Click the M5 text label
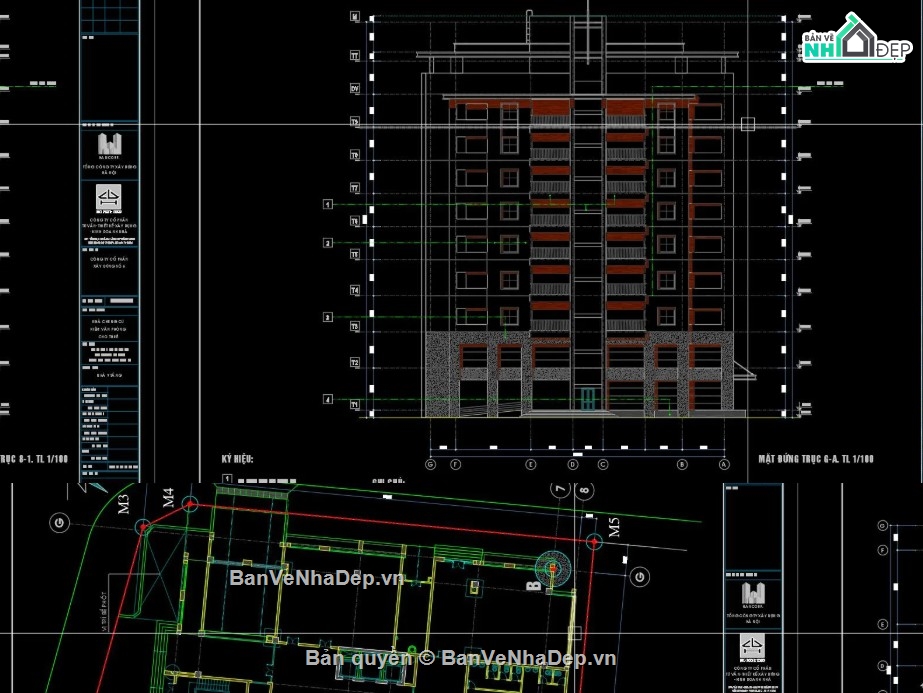 point(614,528)
